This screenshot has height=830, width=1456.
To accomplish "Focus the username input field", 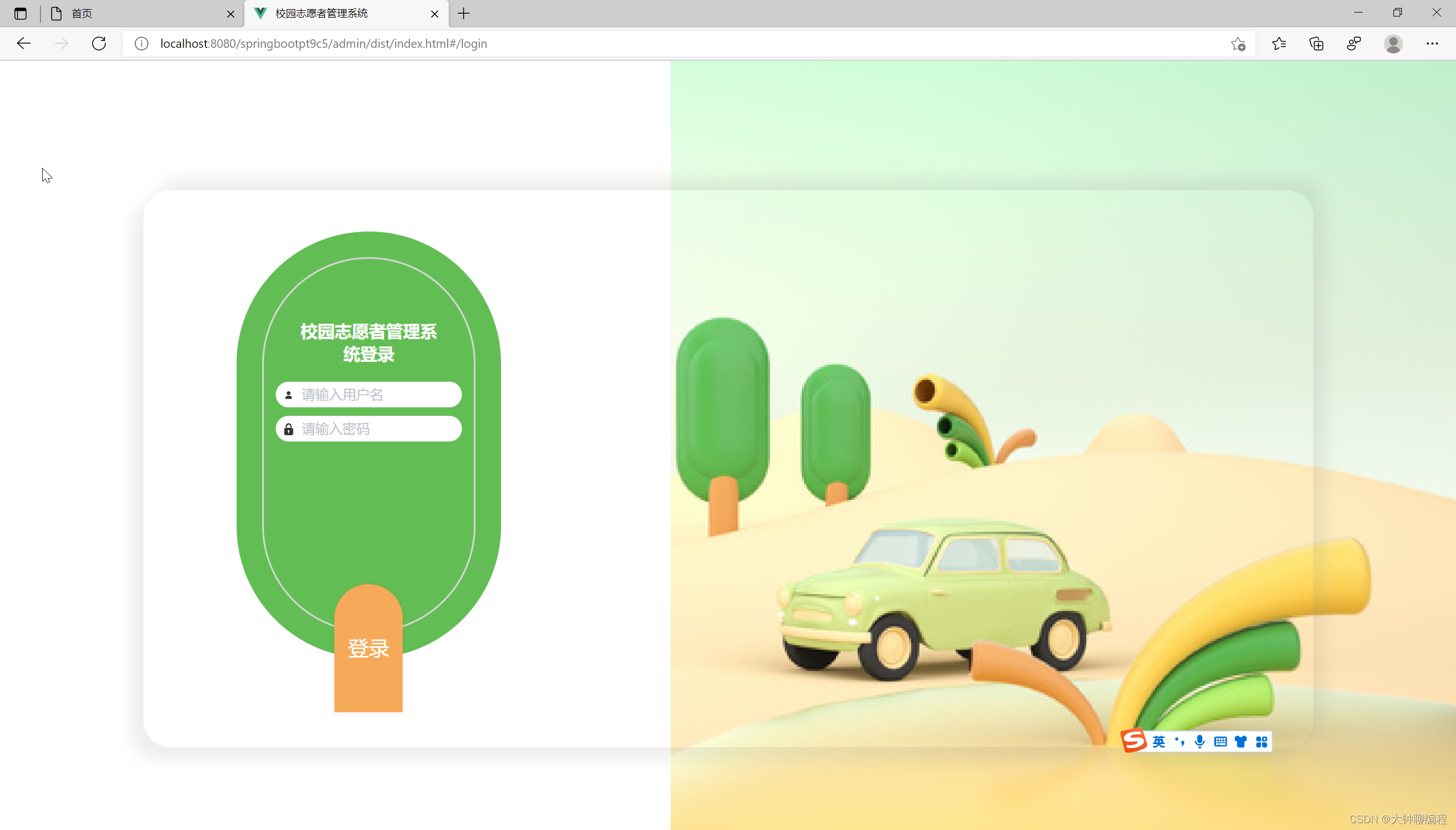I will (376, 394).
